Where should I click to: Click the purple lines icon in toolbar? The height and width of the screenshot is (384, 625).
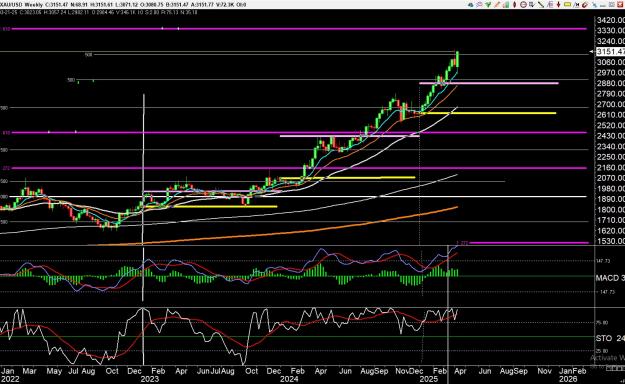tap(479, 5)
